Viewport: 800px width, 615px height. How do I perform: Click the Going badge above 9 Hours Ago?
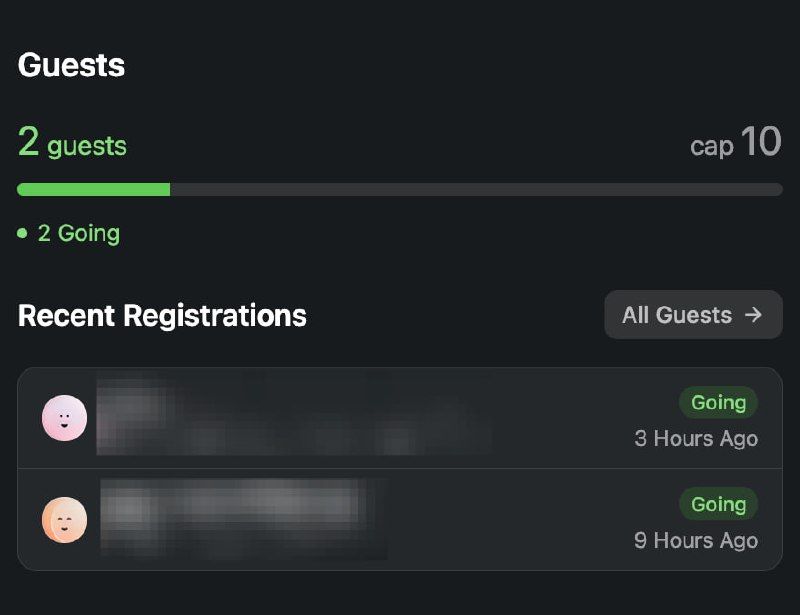[x=718, y=504]
